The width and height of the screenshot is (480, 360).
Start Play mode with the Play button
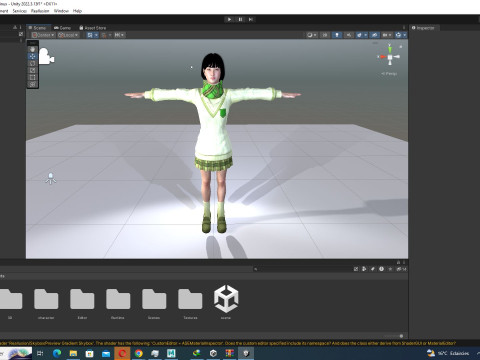[229, 19]
